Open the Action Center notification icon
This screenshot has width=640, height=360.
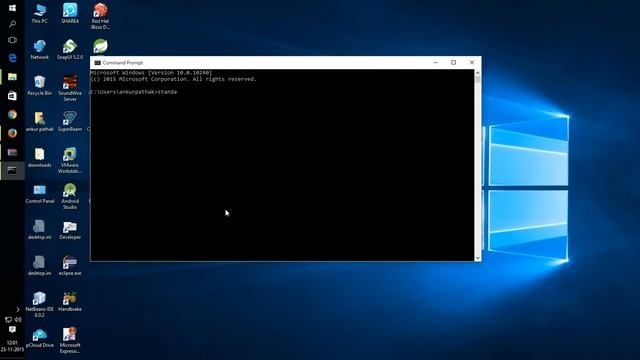click(12, 329)
